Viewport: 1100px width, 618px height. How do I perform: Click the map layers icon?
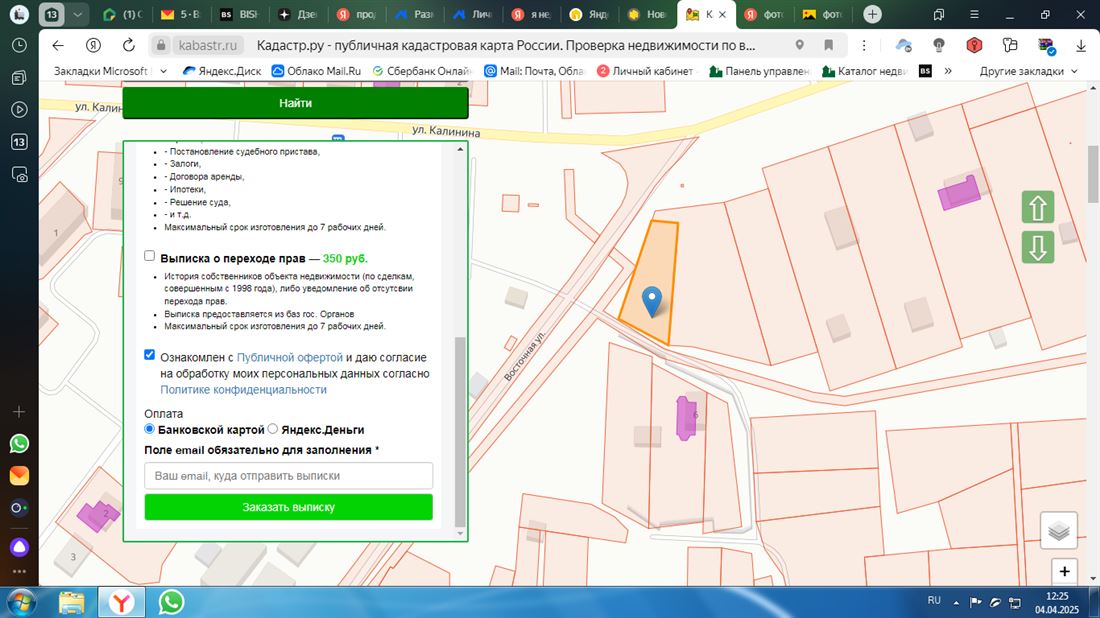pyautogui.click(x=1059, y=531)
